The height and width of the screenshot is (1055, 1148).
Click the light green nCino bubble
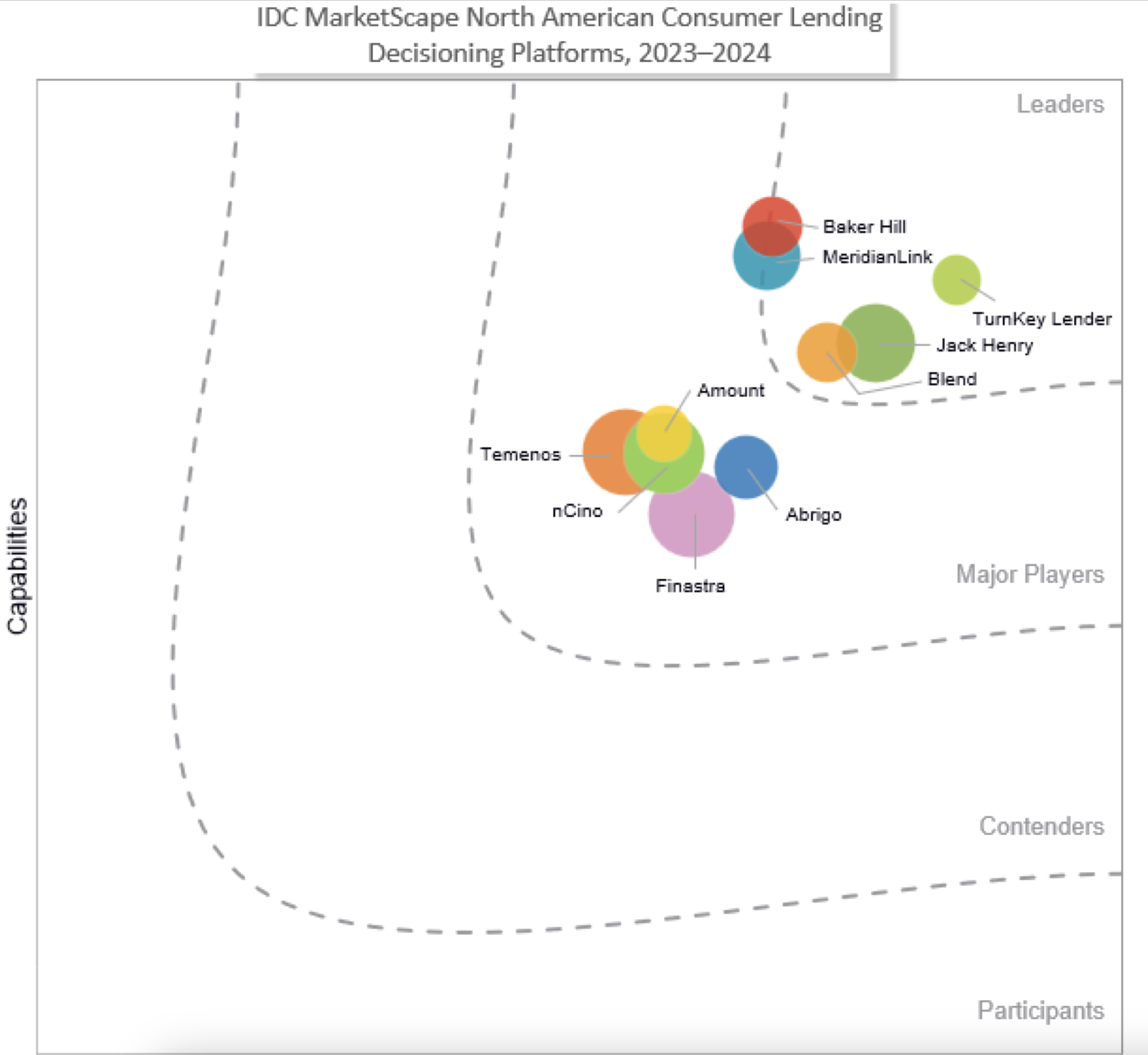tap(663, 453)
